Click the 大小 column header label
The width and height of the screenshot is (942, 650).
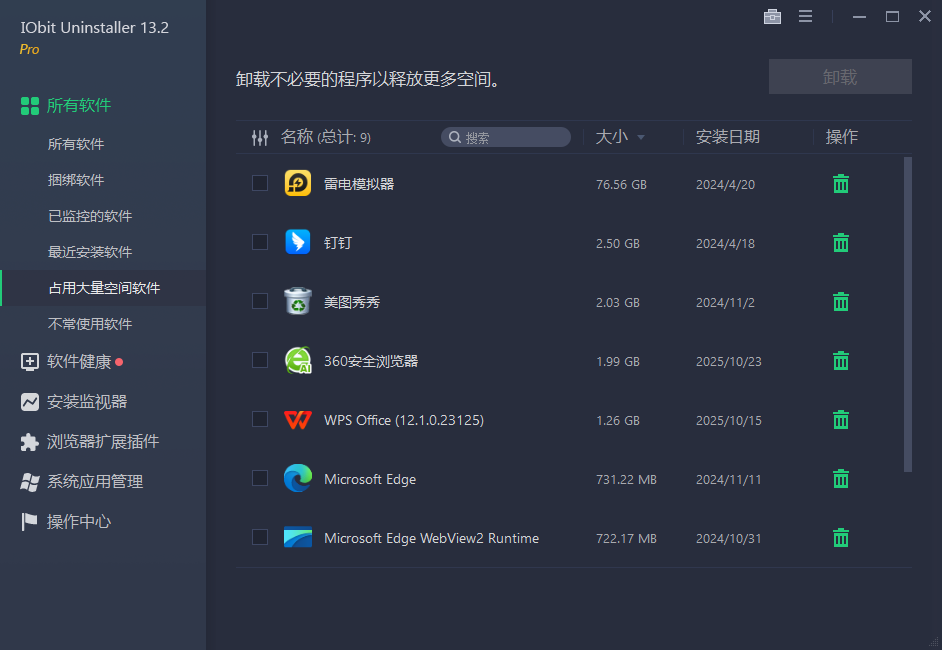click(x=612, y=137)
